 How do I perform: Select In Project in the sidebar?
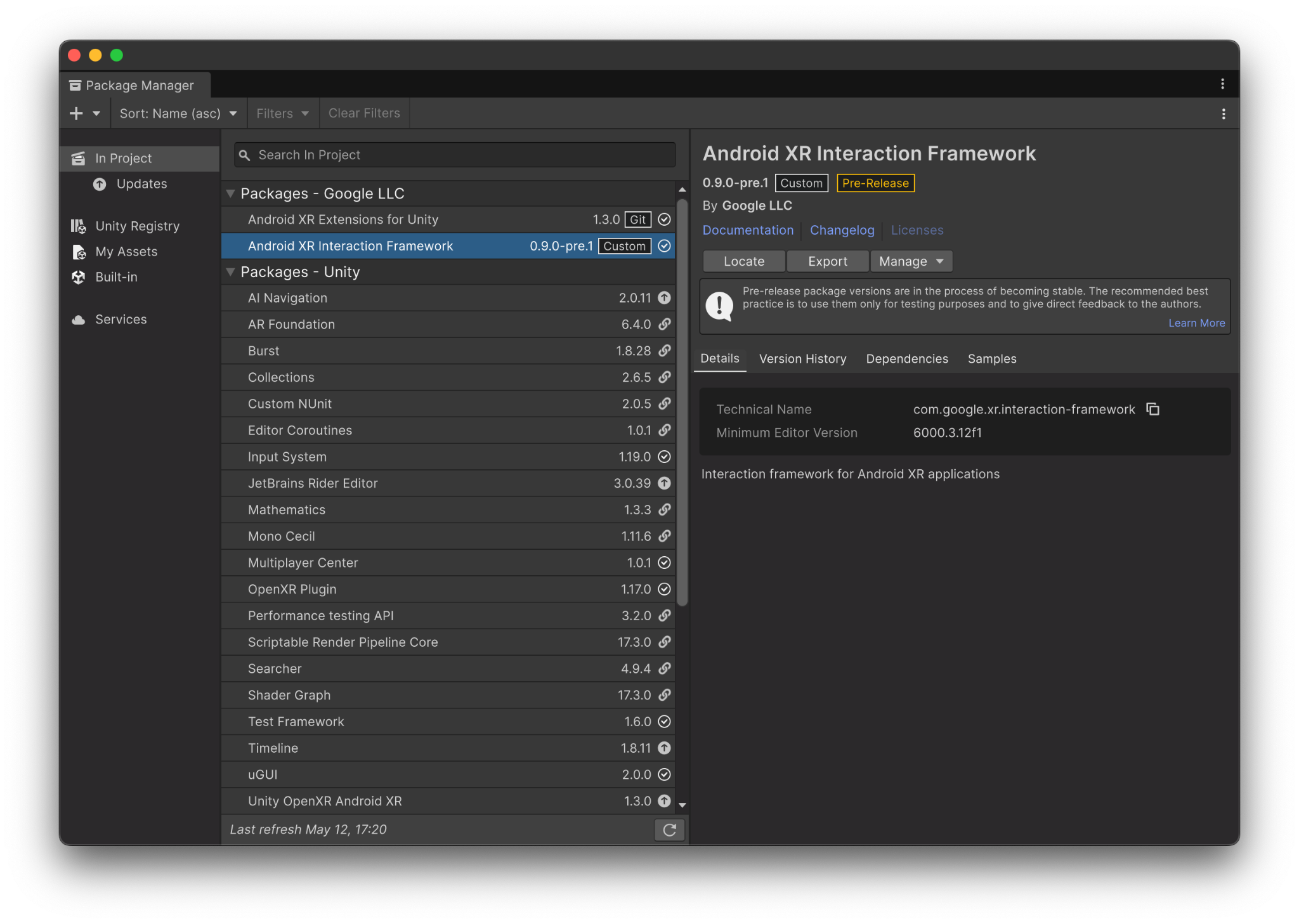click(x=140, y=159)
